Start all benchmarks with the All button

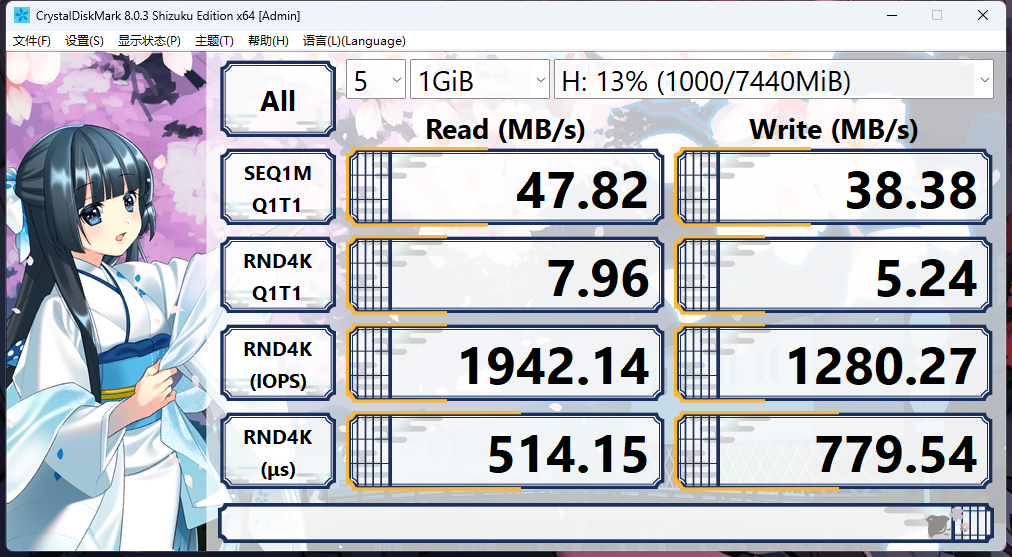pyautogui.click(x=278, y=100)
